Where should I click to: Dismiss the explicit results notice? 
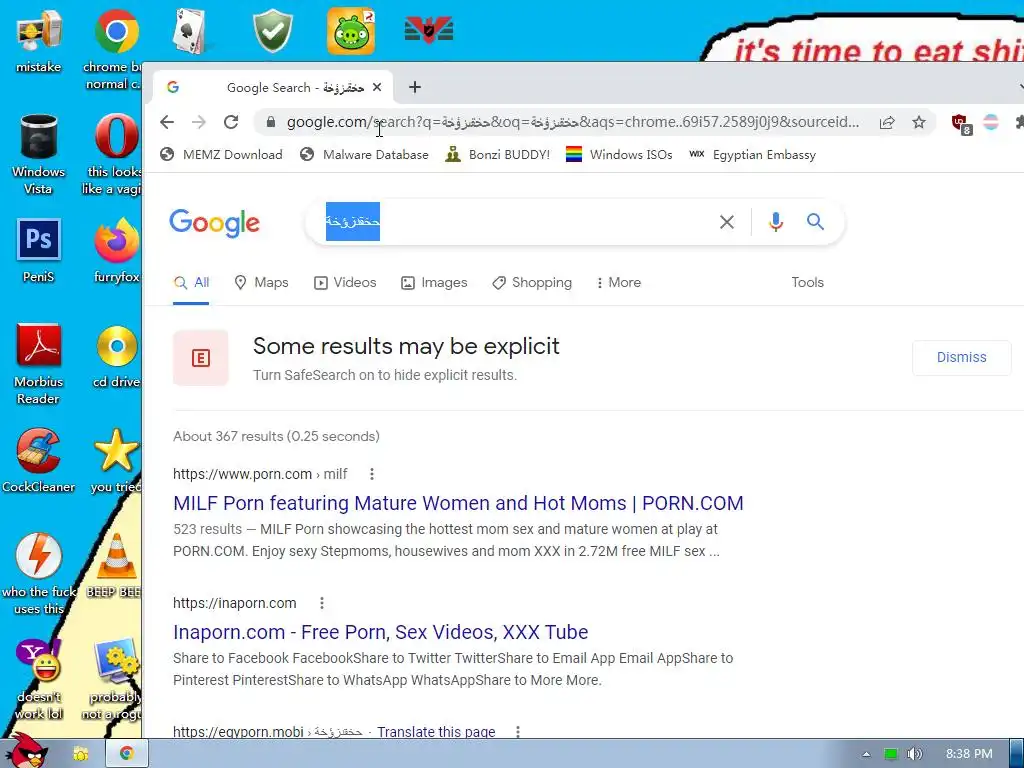[961, 357]
